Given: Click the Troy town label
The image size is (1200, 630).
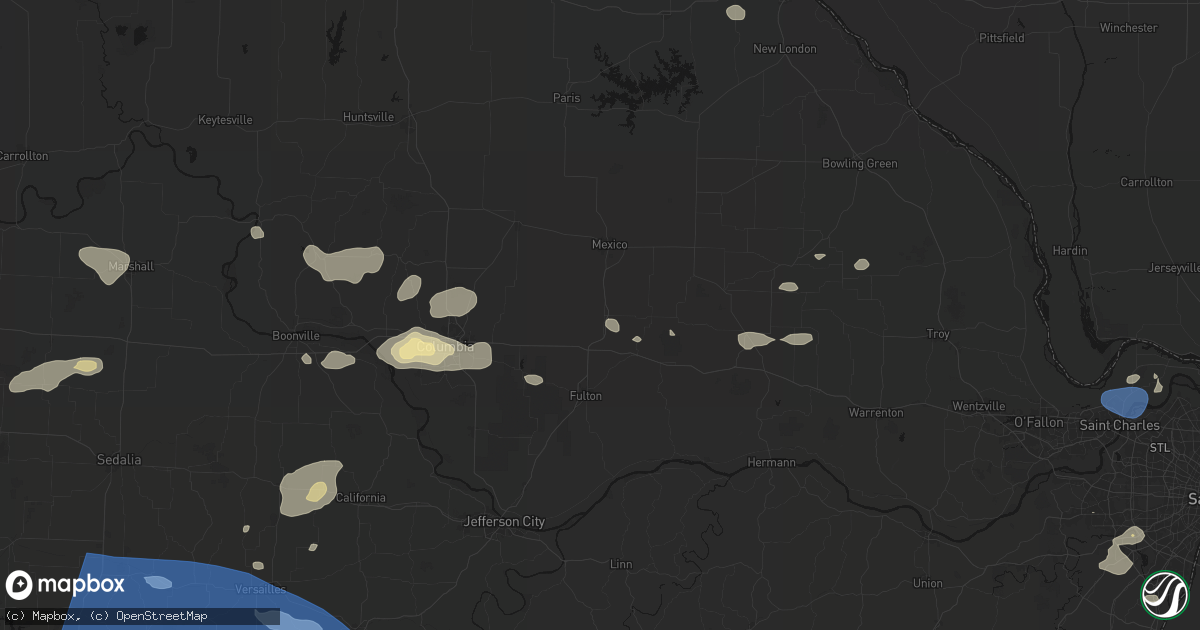Looking at the screenshot, I should coord(938,334).
